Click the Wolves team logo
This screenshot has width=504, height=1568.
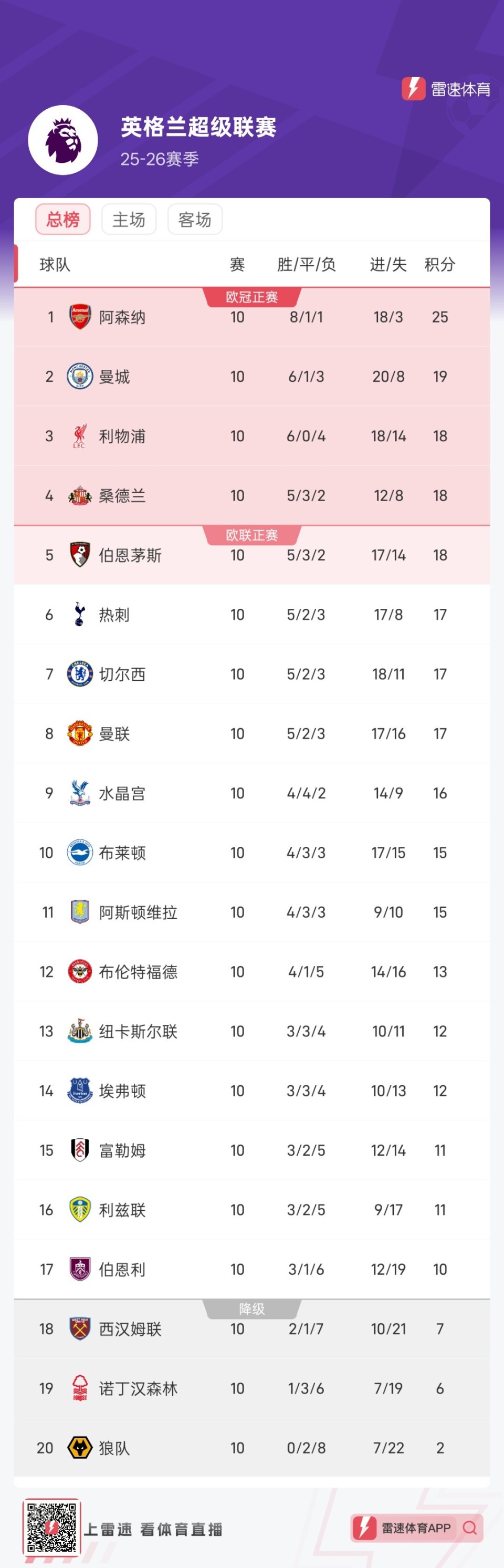80,1448
